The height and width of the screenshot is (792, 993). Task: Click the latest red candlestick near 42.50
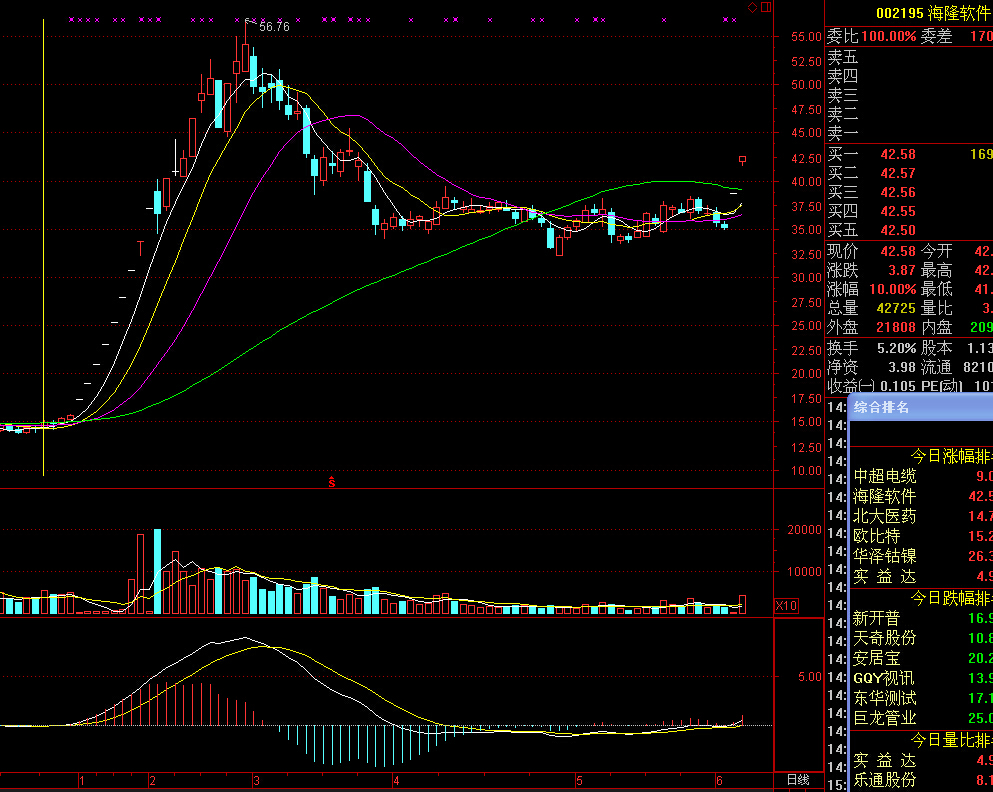(742, 160)
